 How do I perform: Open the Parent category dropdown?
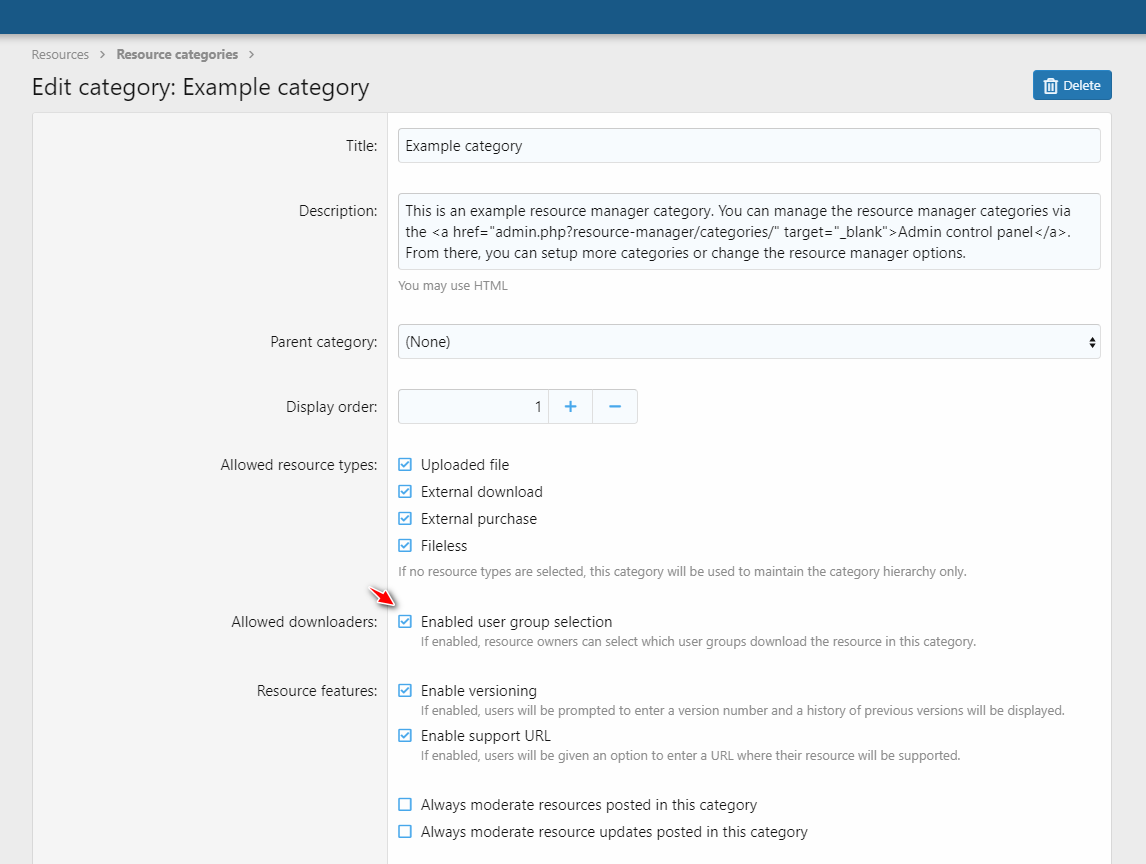pyautogui.click(x=748, y=341)
